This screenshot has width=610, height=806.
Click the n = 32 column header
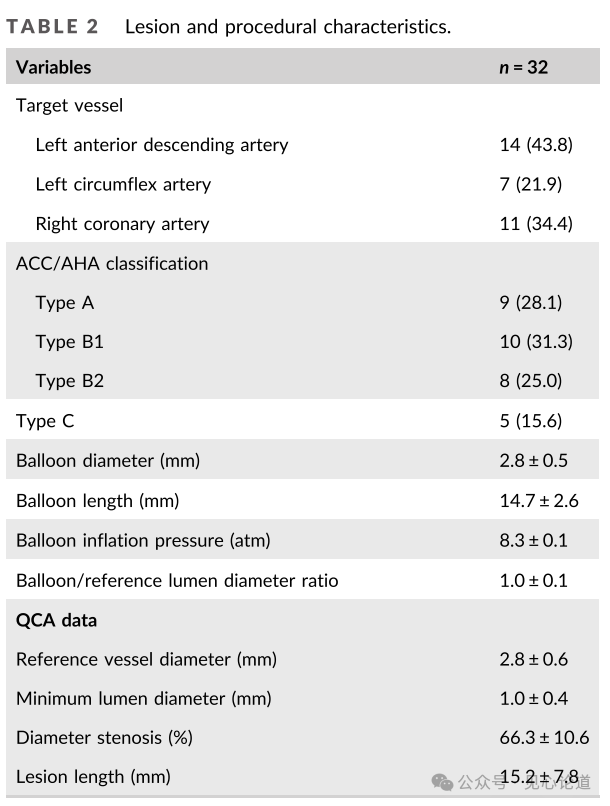point(523,68)
